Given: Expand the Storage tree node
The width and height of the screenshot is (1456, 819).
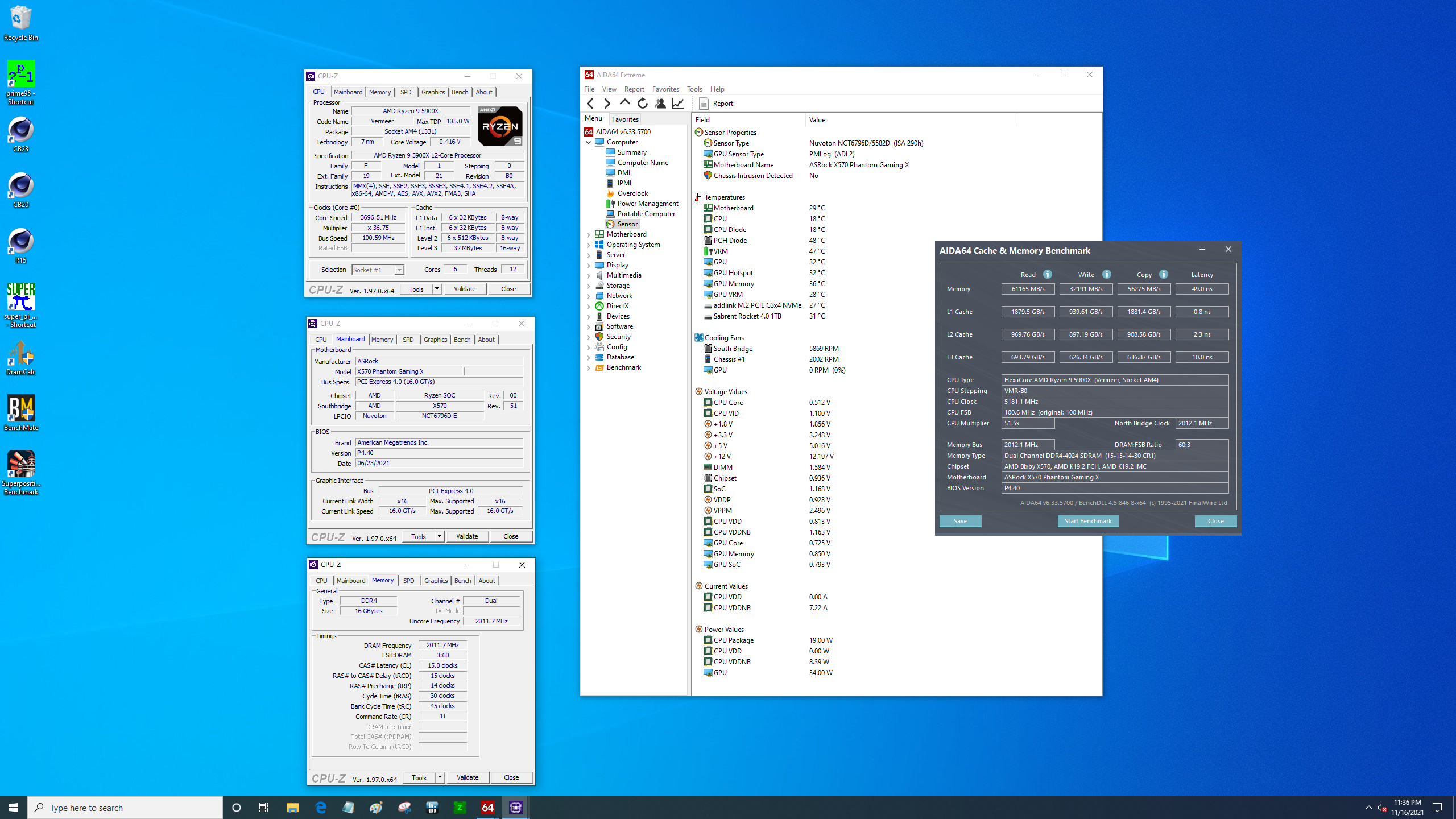Looking at the screenshot, I should pos(589,286).
